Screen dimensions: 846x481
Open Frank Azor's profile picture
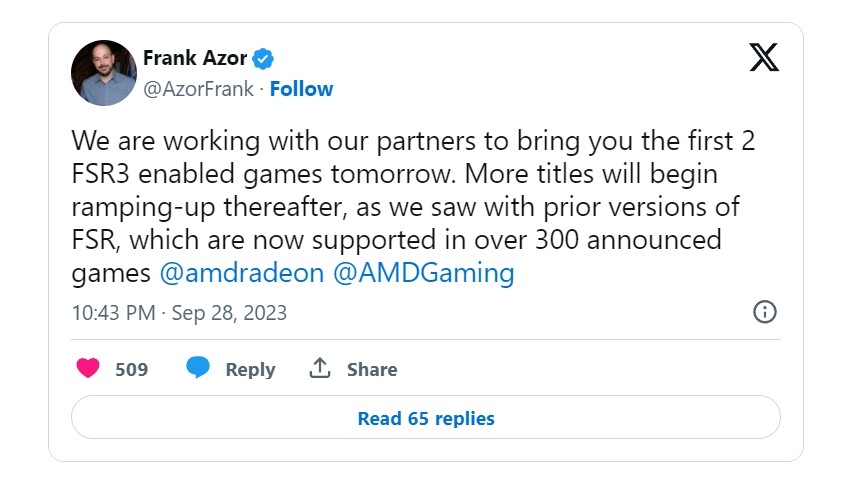pos(104,73)
